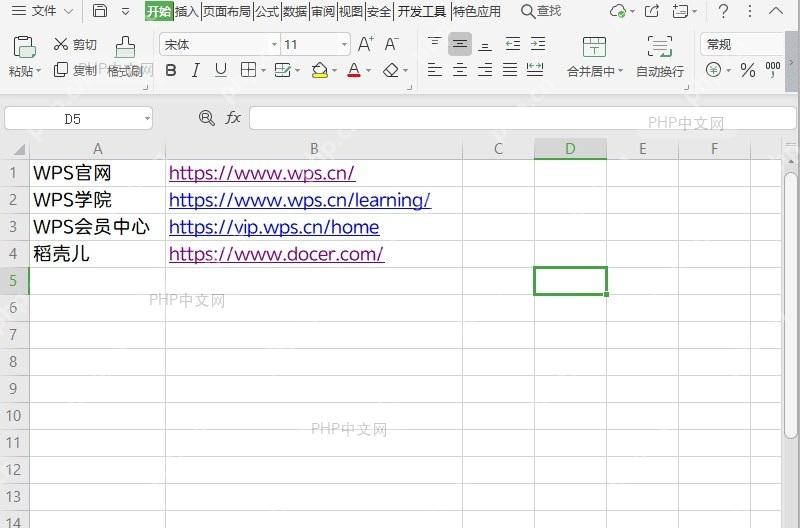This screenshot has height=528, width=800.
Task: Open the font size 11 dropdown
Action: pos(344,45)
